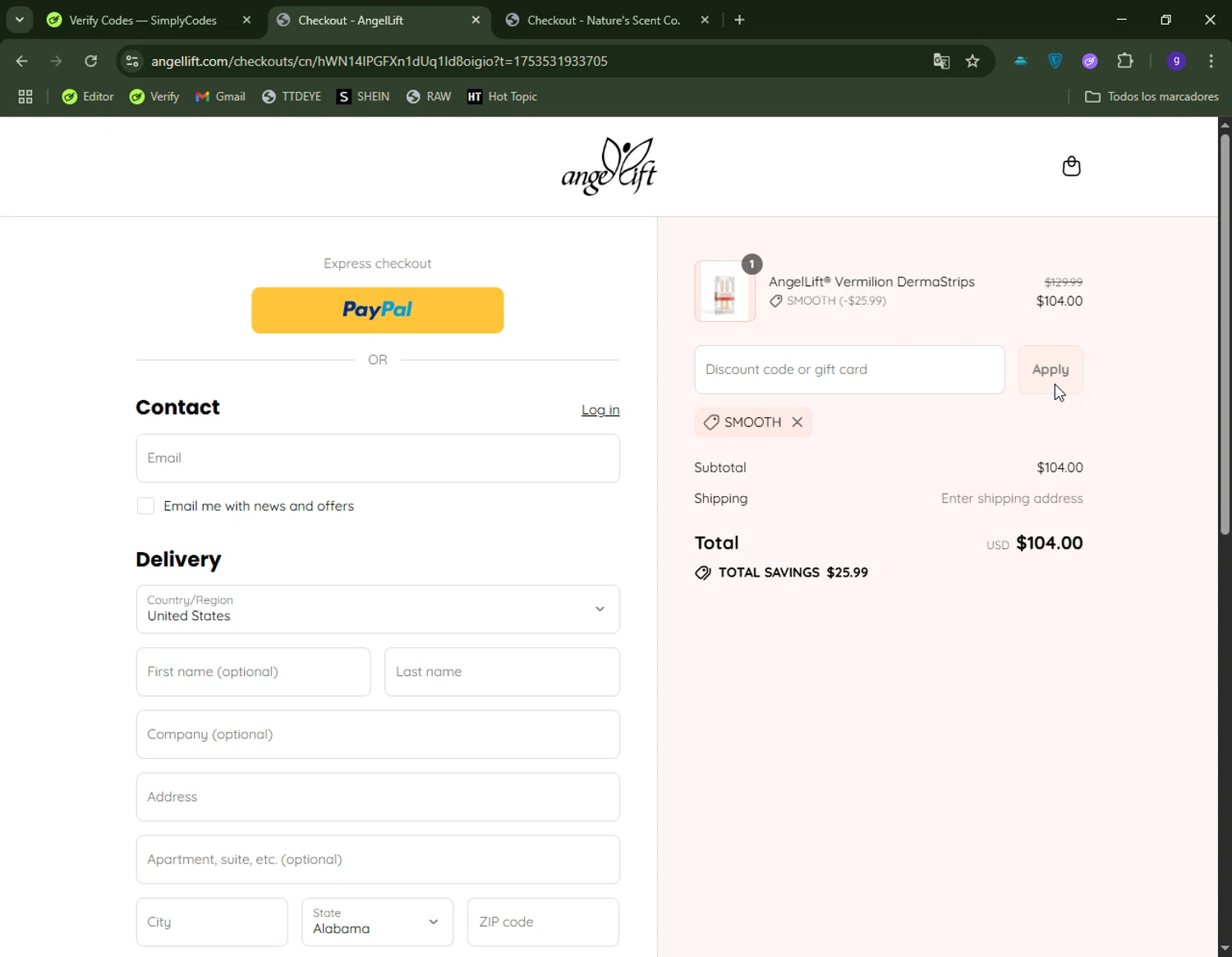1232x957 pixels.
Task: Click the Log in link
Action: [600, 410]
